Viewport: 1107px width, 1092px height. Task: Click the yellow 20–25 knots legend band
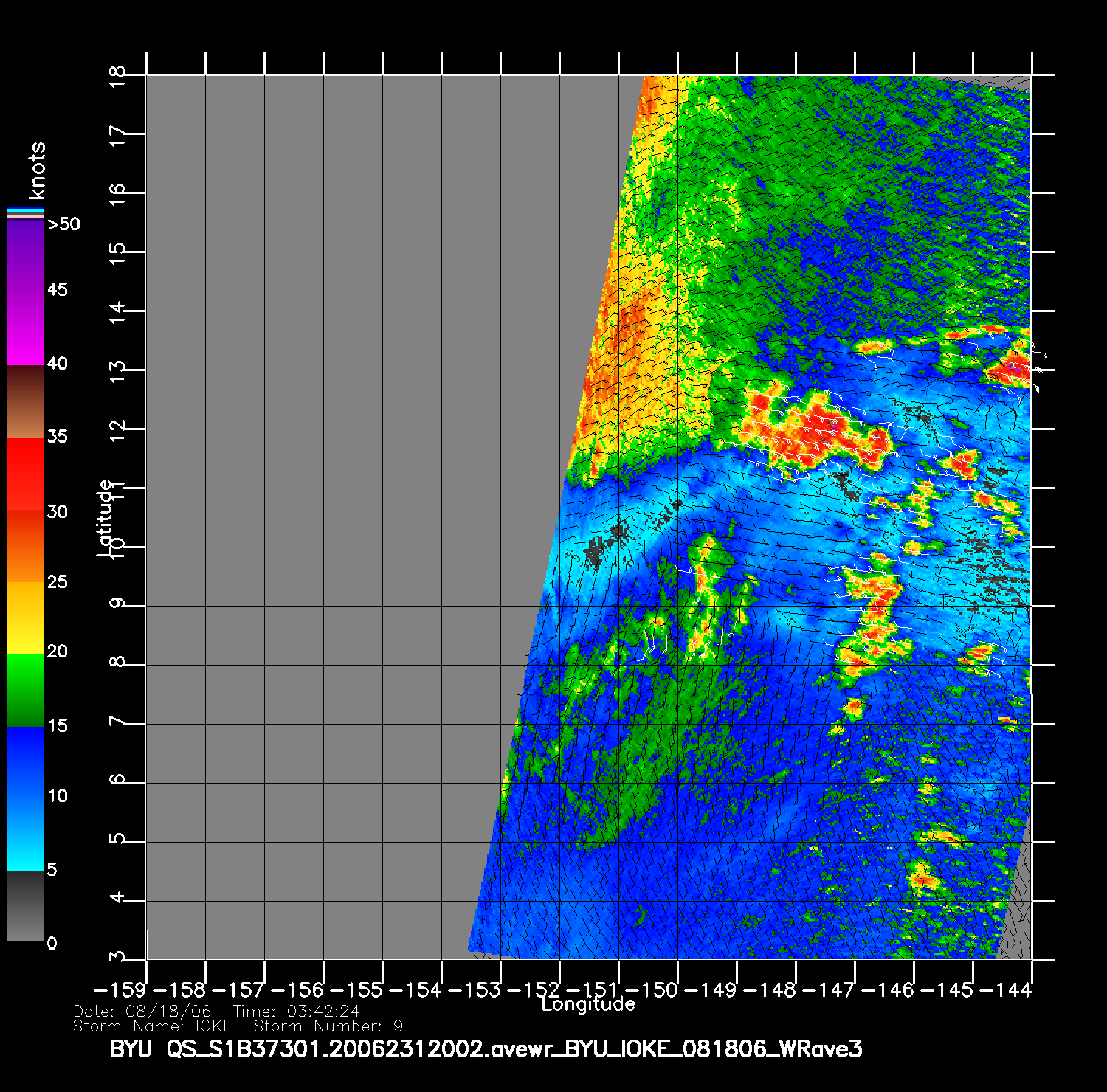25,618
